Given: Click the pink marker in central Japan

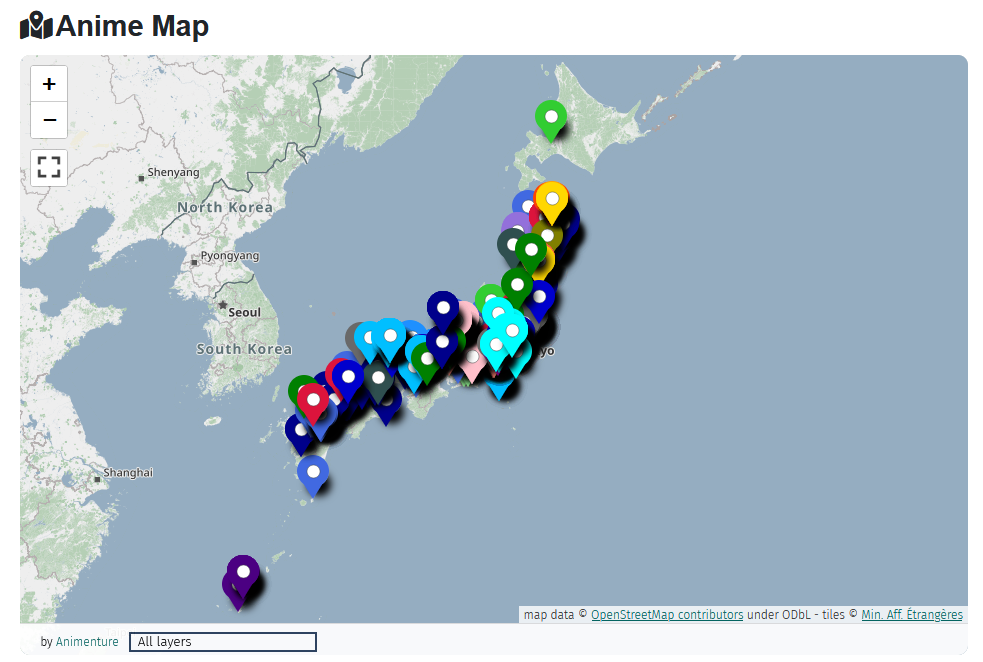Looking at the screenshot, I should click(472, 358).
